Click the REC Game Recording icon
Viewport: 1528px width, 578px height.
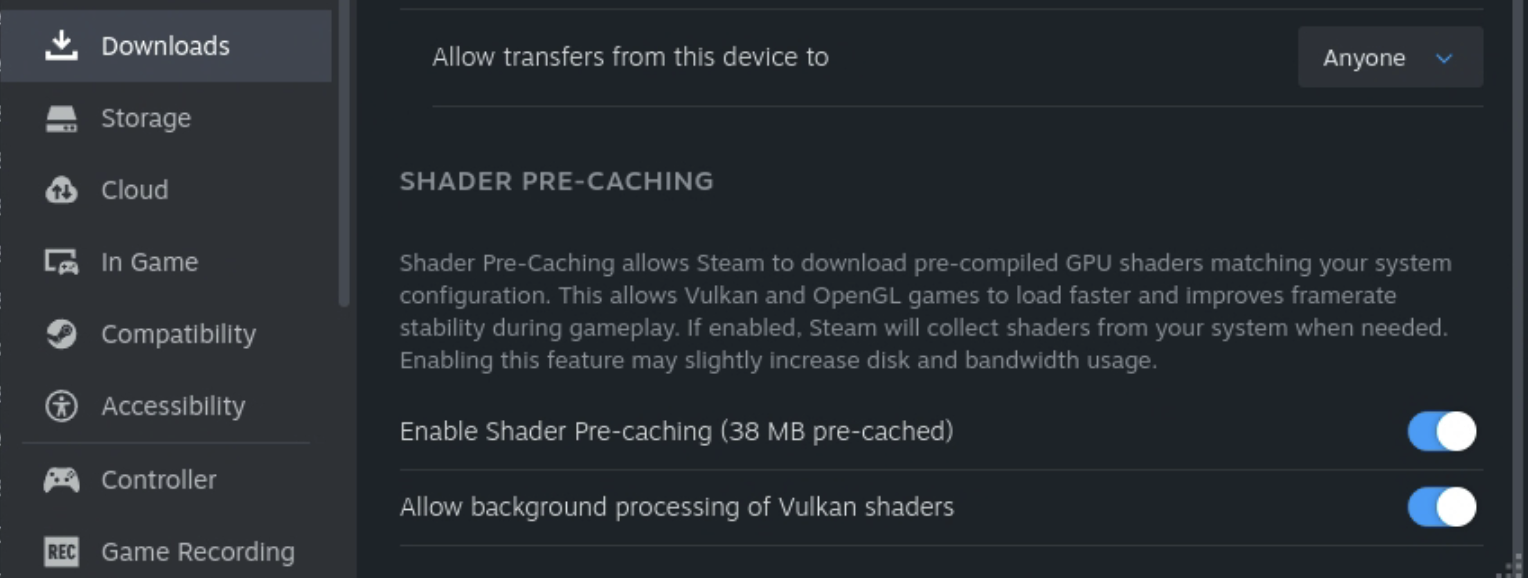click(x=62, y=551)
